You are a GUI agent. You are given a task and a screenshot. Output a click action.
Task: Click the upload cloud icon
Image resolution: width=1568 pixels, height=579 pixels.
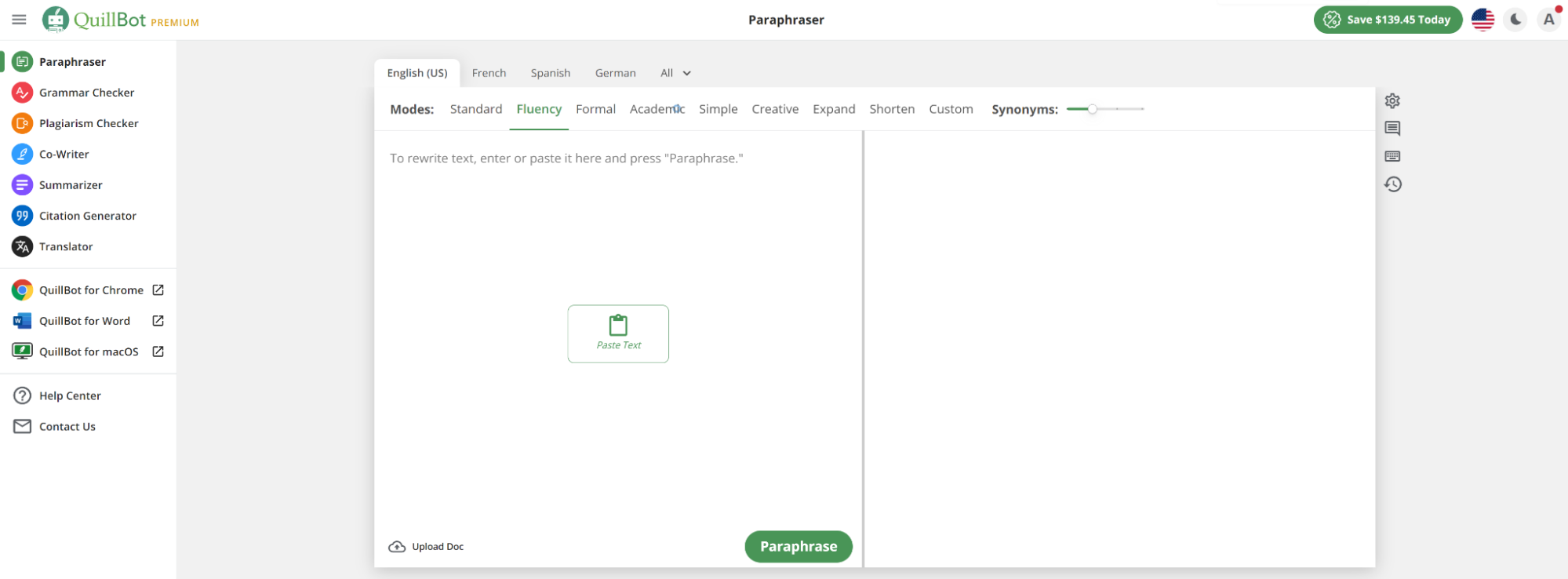tap(397, 547)
